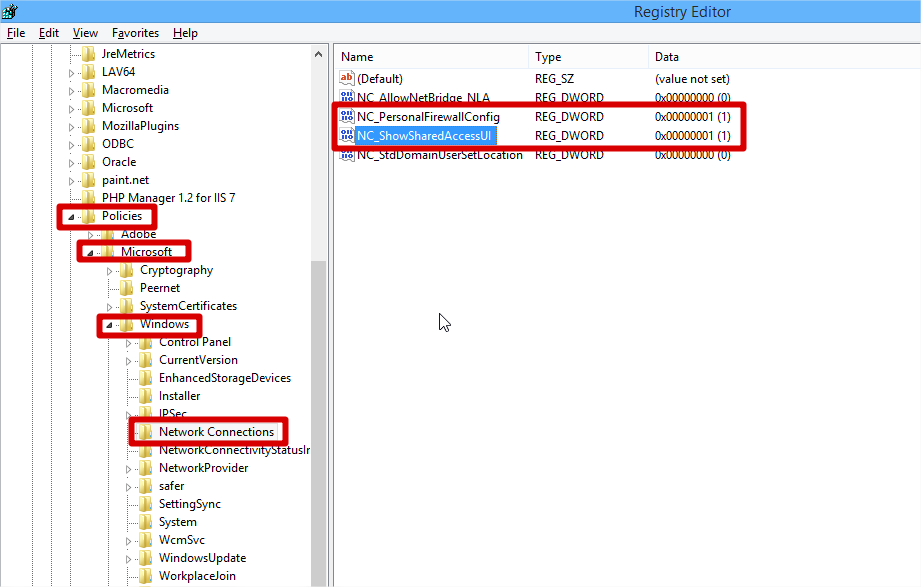Click the NC_AllowNetBridge_NLA DWORD icon
Screen dimensions: 921x587
point(347,98)
